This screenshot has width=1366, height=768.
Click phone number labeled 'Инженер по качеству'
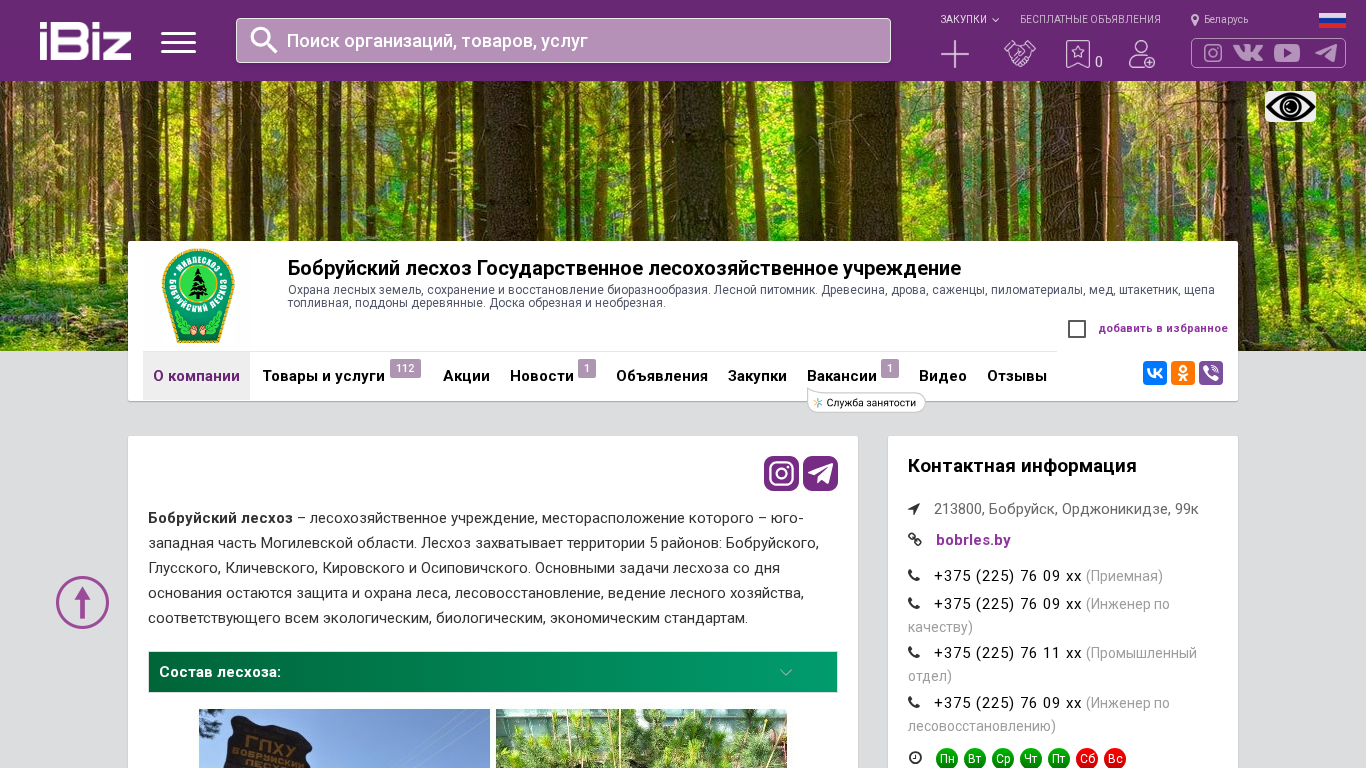pos(1008,604)
